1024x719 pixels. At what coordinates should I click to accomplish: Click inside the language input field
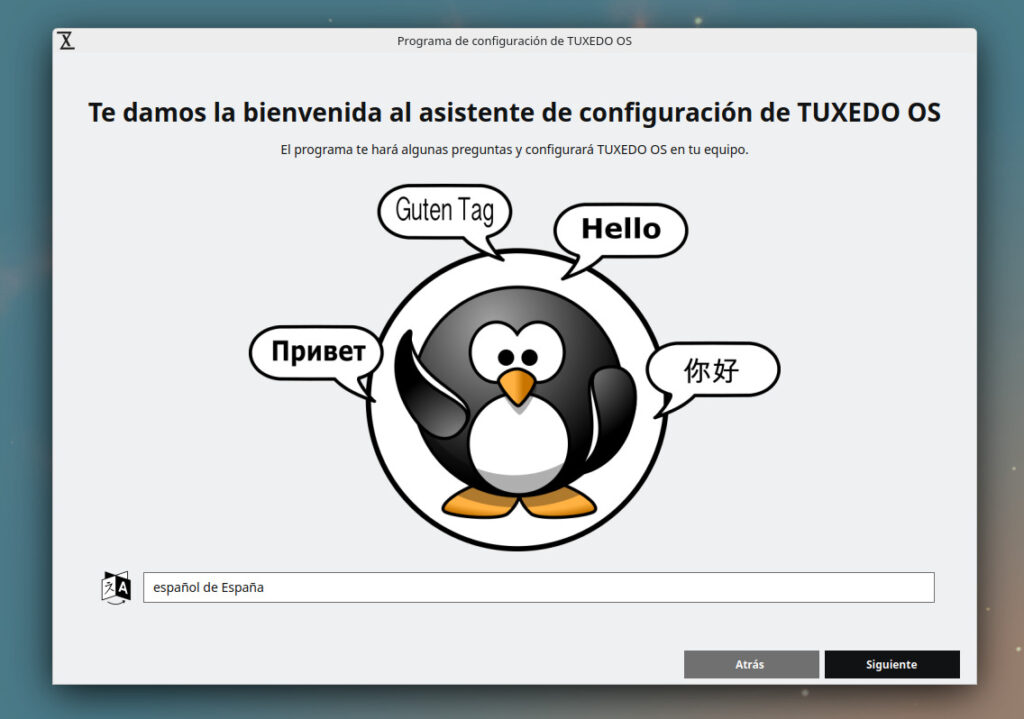[400, 587]
